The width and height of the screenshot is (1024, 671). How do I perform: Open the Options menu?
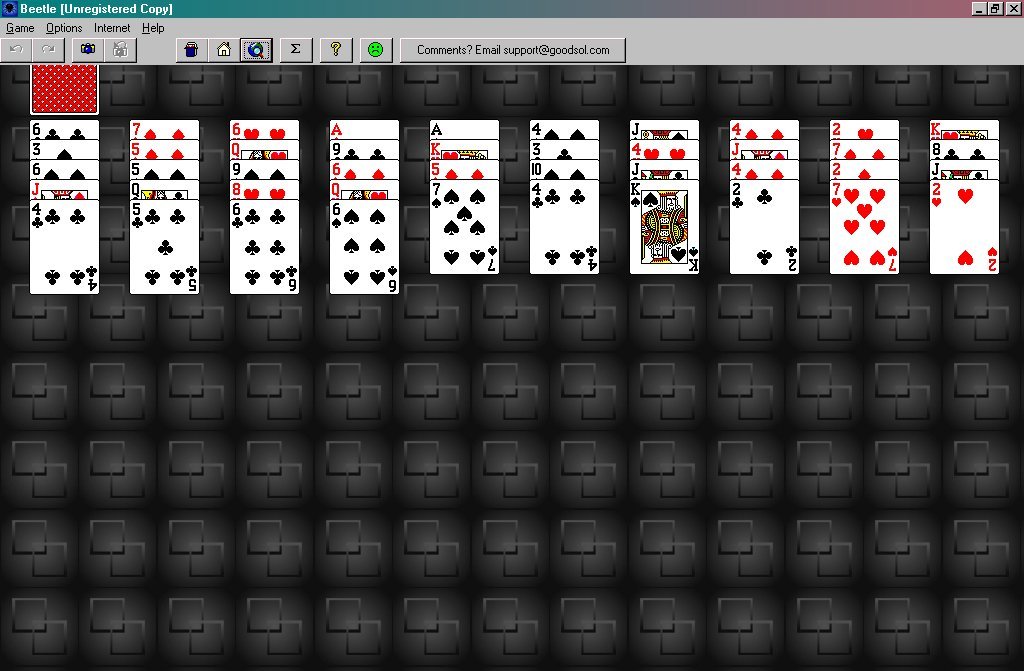(64, 28)
